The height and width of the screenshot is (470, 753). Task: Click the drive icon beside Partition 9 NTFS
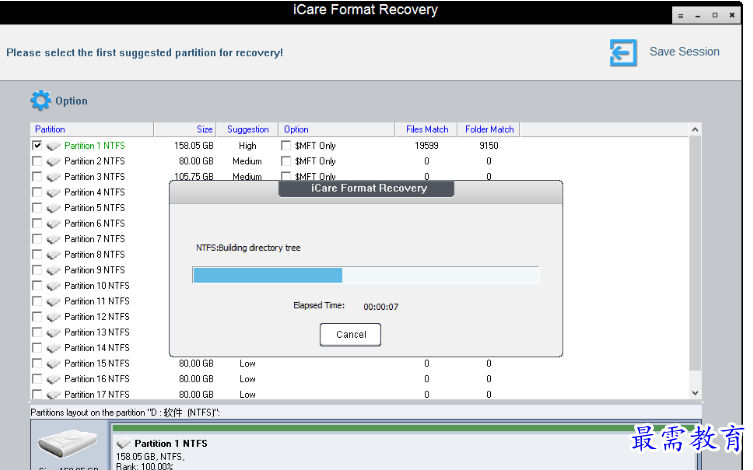53,270
